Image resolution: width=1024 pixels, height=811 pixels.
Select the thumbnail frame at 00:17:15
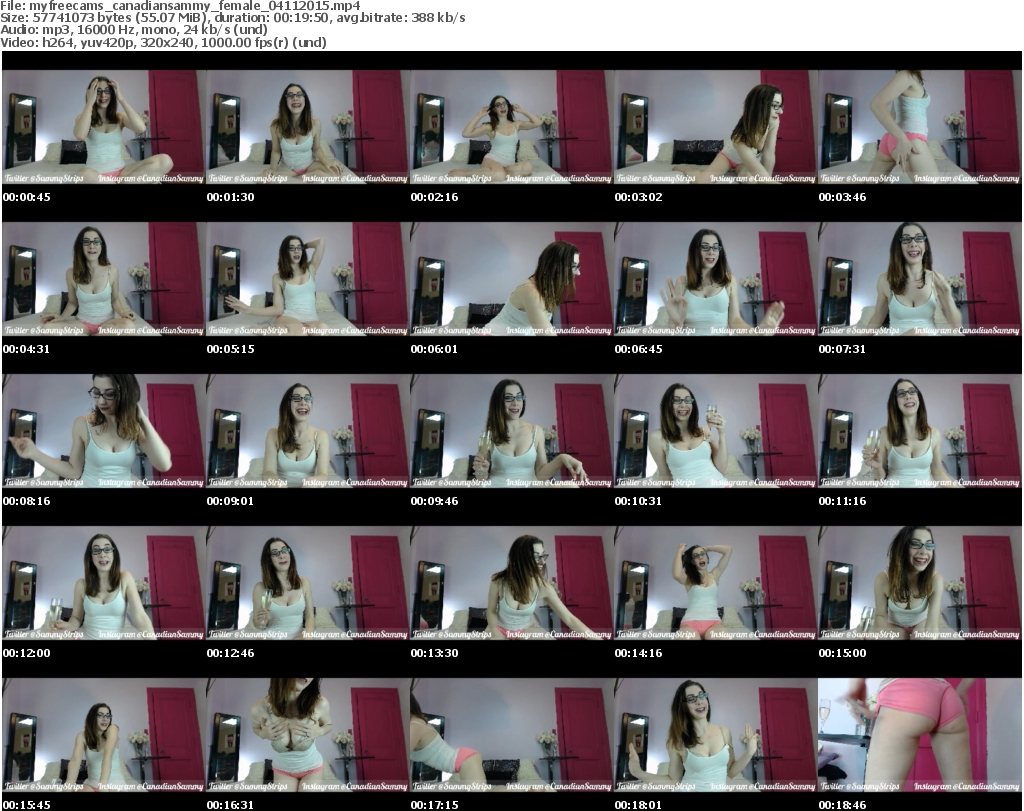pos(512,735)
